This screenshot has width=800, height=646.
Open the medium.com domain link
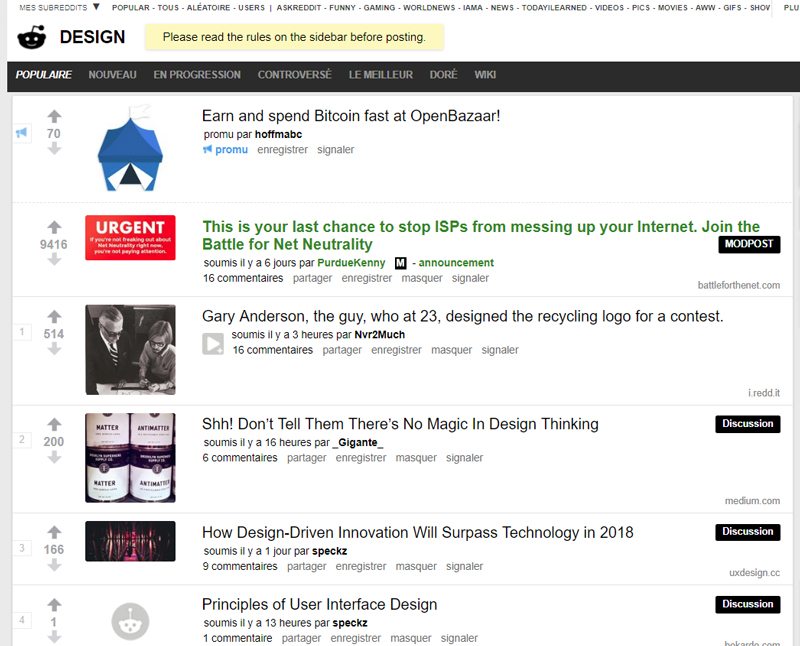coord(753,501)
